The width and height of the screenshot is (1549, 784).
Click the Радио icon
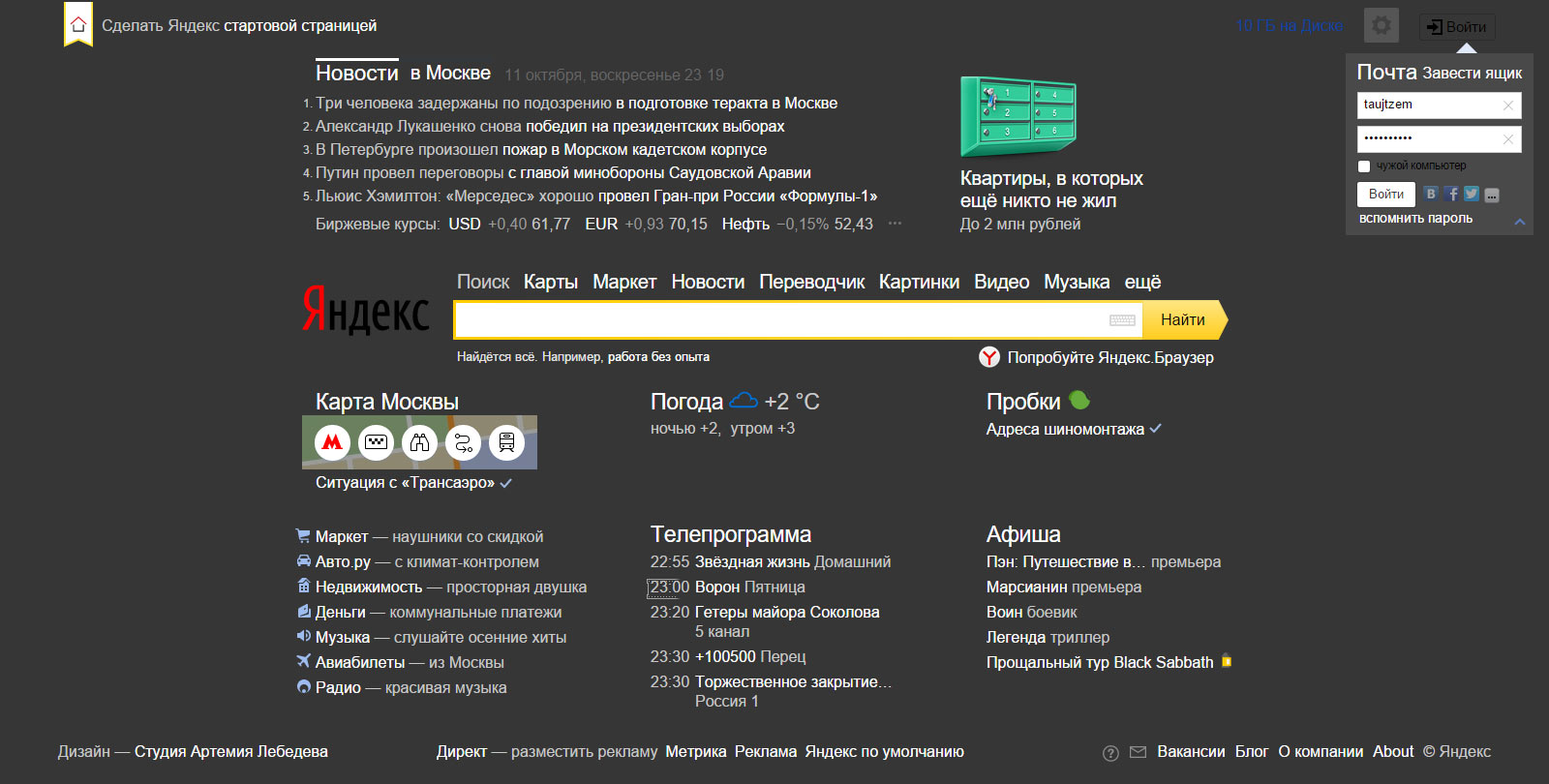pos(304,686)
